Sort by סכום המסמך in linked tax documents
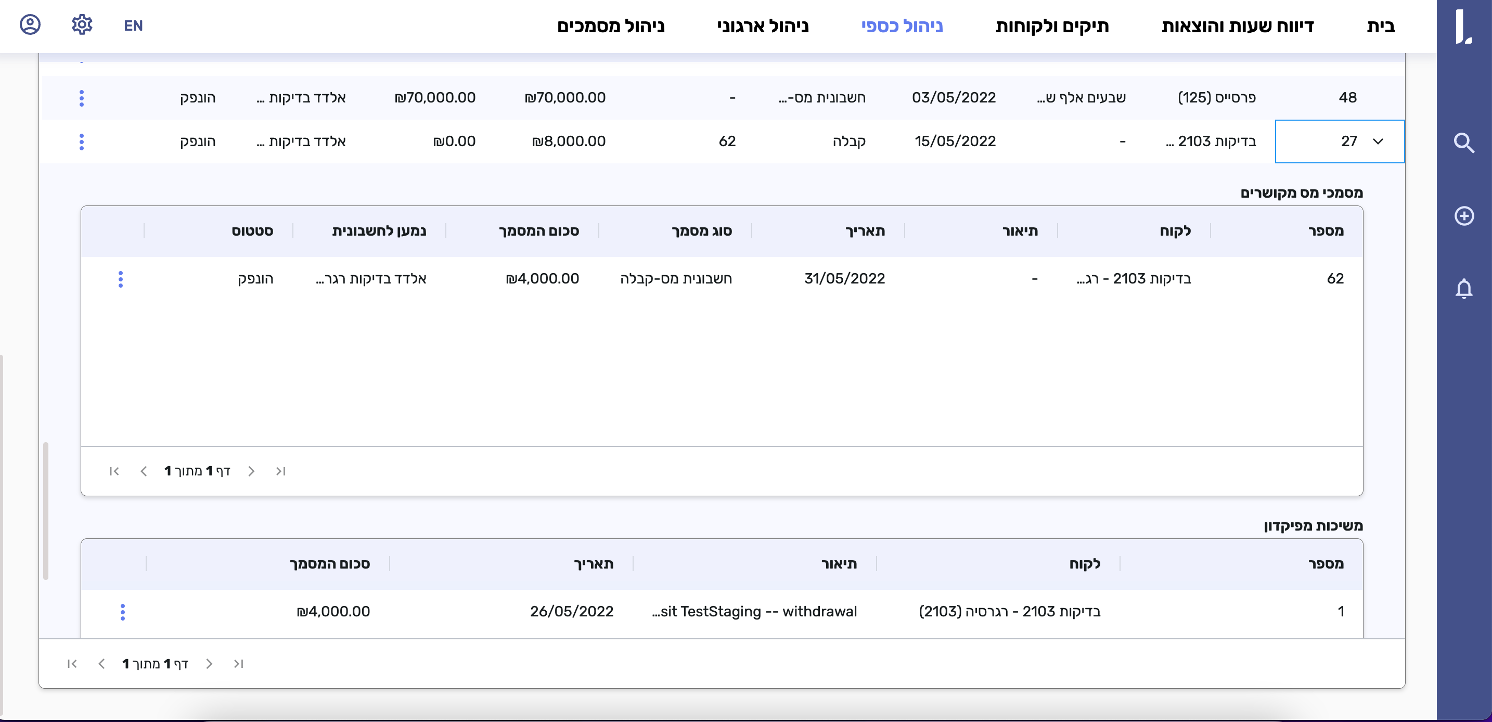This screenshot has height=722, width=1492. pos(541,231)
